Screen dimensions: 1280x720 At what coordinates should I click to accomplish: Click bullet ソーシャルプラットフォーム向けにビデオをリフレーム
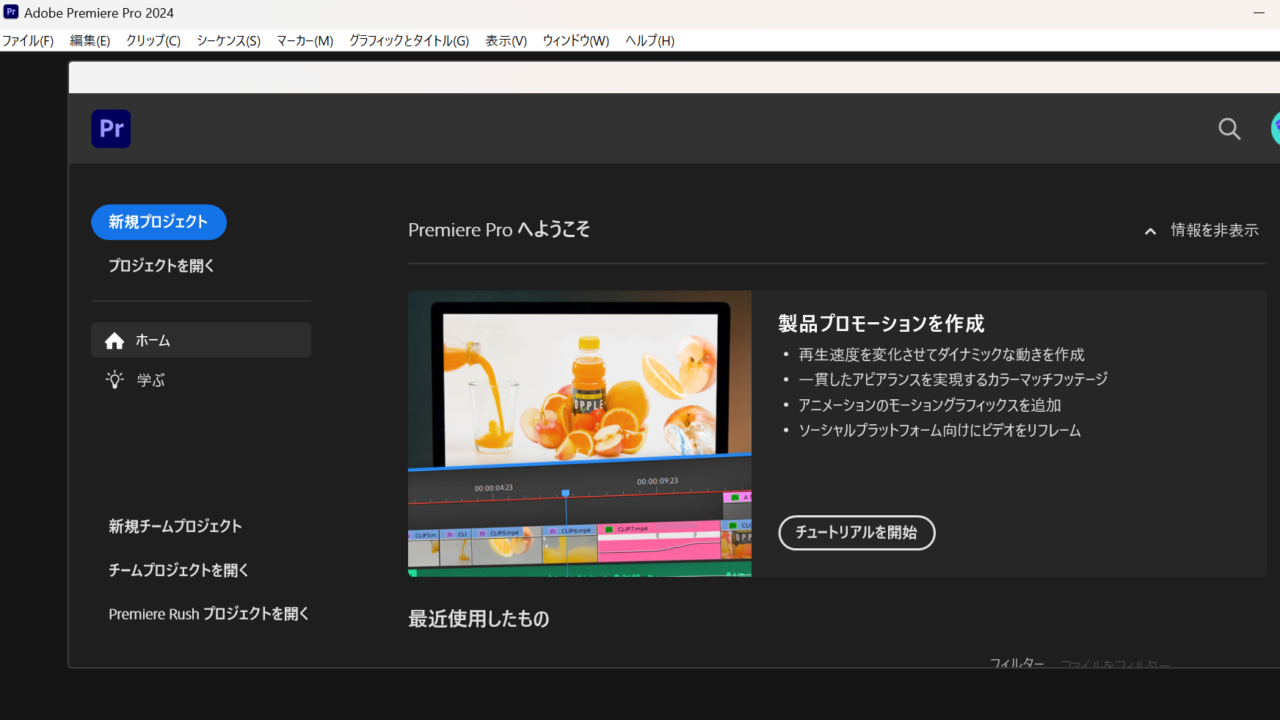(940, 431)
